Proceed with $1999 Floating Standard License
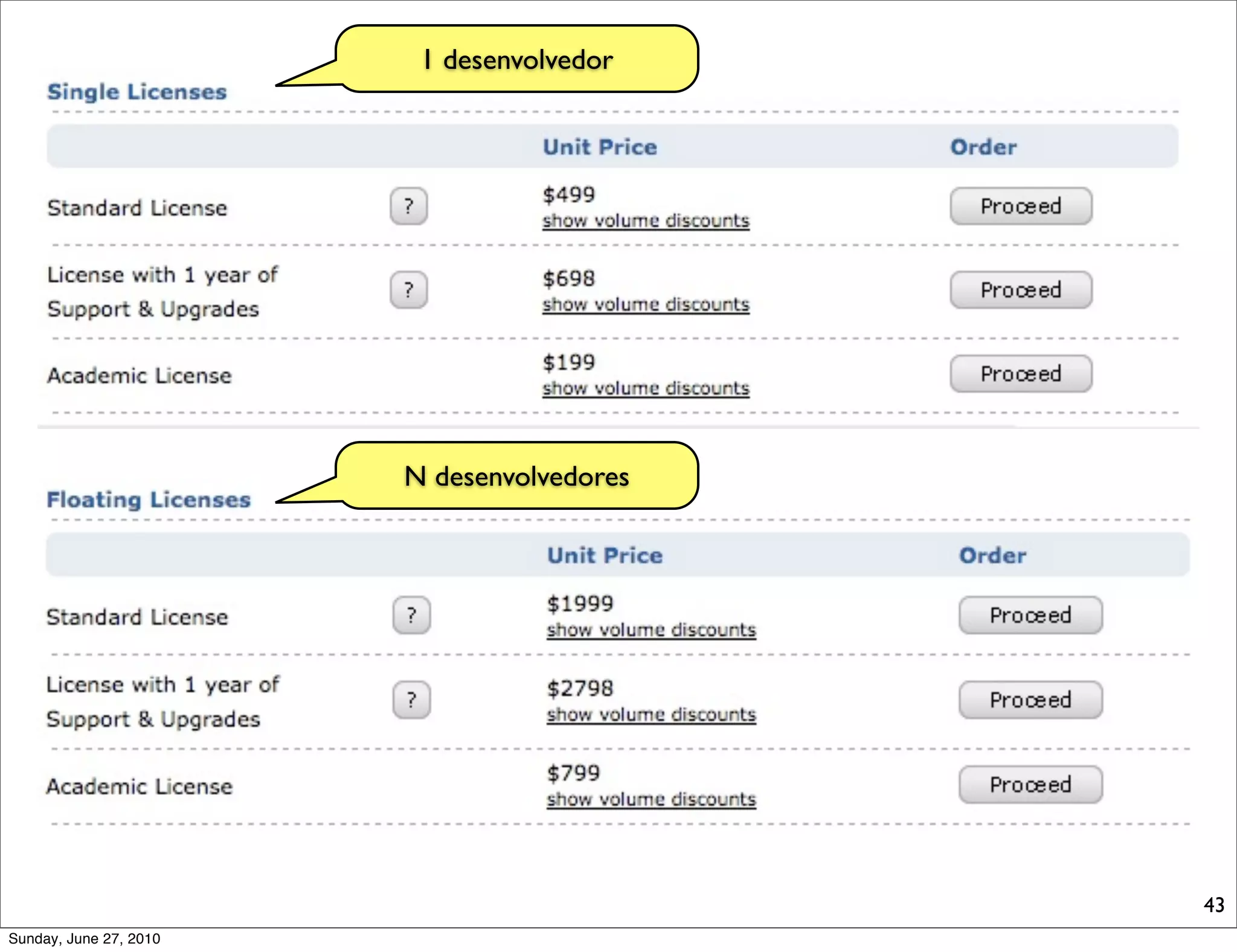Viewport: 1237px width, 952px height. pos(1030,616)
